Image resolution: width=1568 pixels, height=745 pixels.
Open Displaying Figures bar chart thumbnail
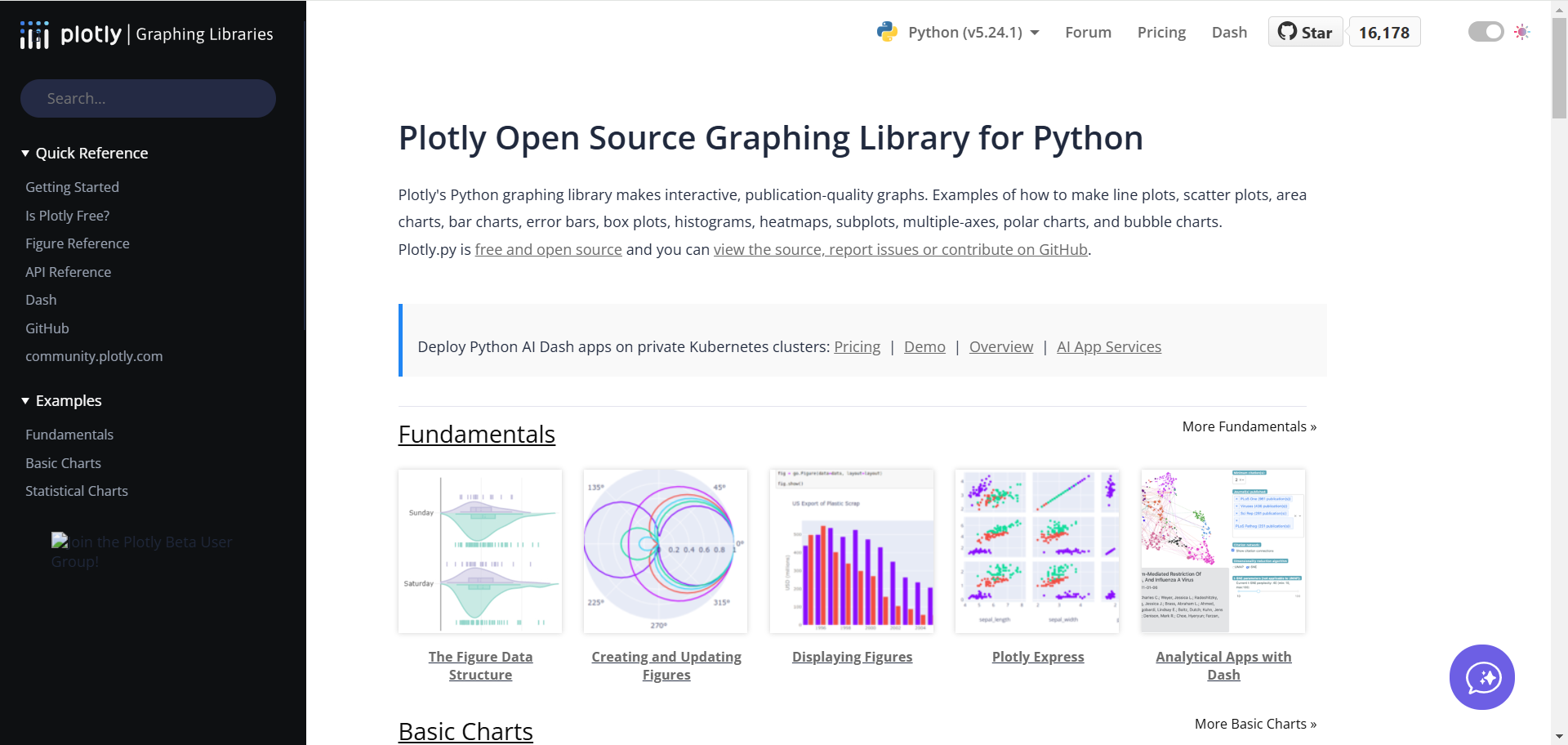pyautogui.click(x=852, y=551)
